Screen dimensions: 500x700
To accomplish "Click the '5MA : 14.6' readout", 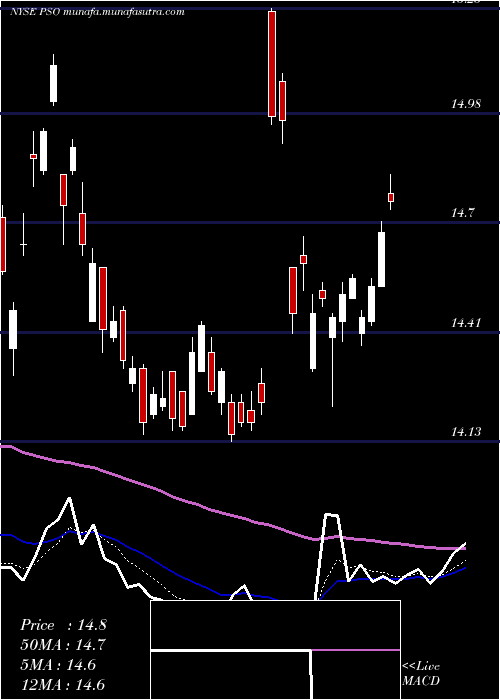I will pos(58,665).
